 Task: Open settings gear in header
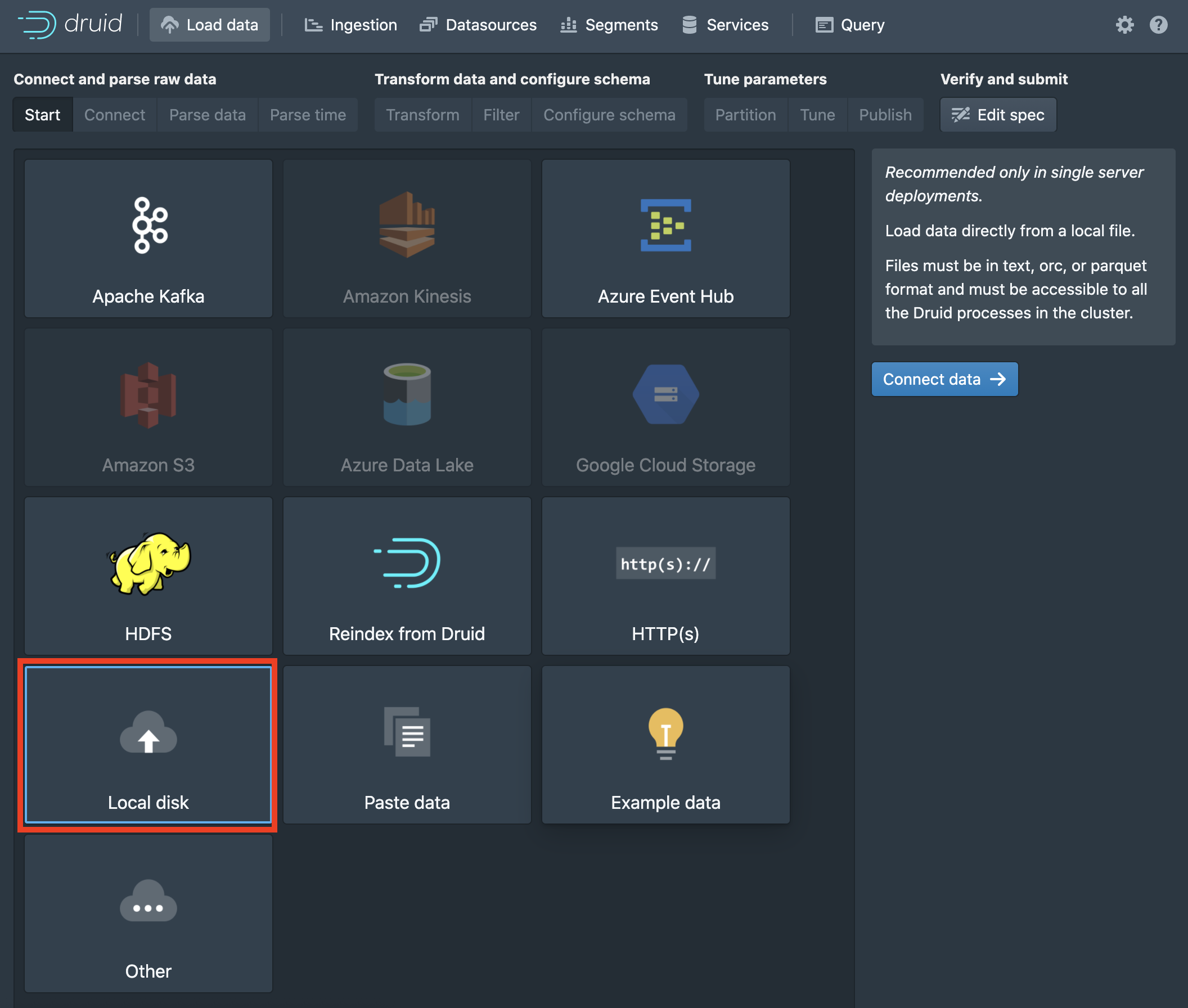pos(1124,25)
